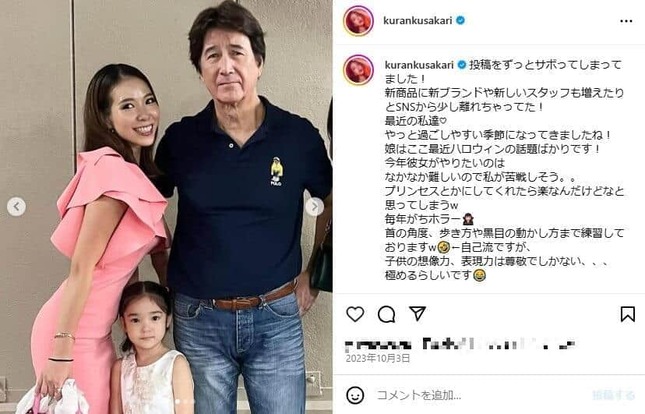Click the header profile avatar
The height and width of the screenshot is (414, 645).
pos(358,21)
